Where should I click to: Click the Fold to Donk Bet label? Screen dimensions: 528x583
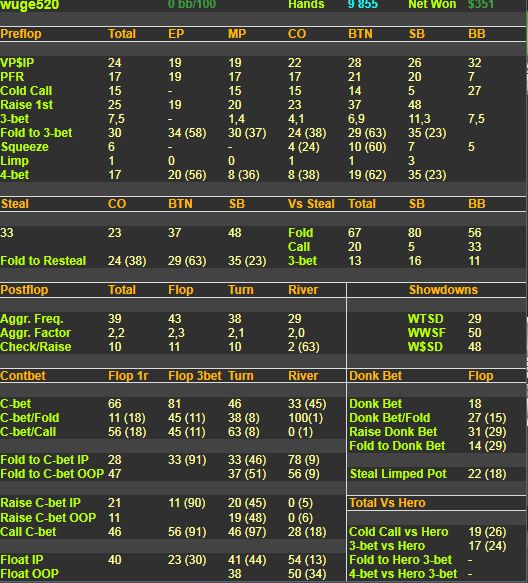[397, 446]
